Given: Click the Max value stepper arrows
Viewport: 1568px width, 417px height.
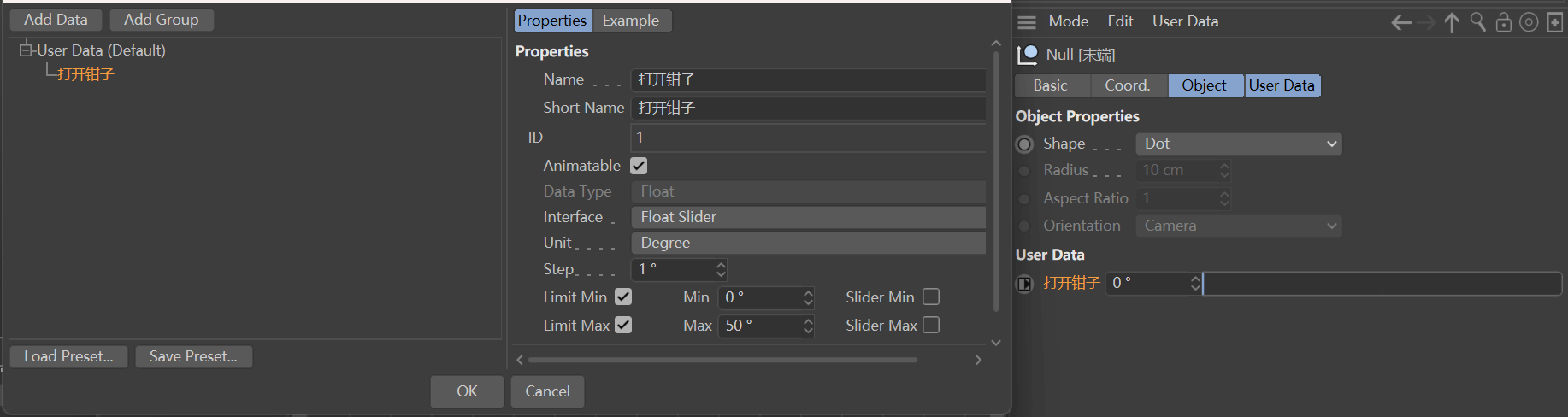Looking at the screenshot, I should 808,326.
